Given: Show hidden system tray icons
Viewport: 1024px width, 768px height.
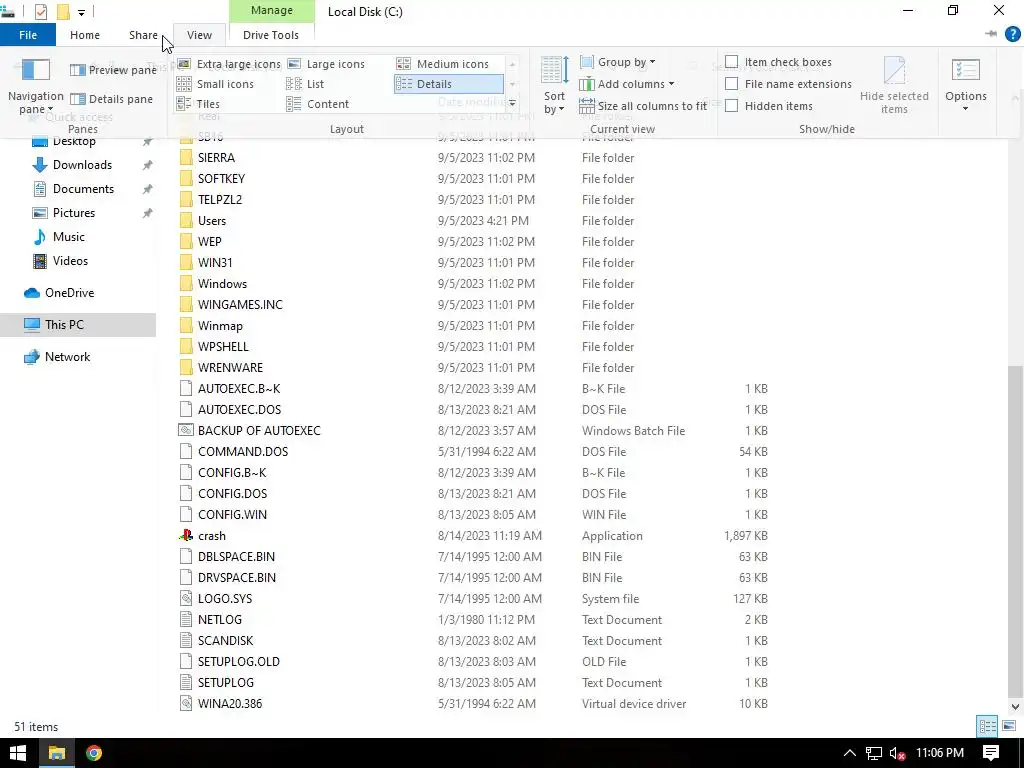Looking at the screenshot, I should pos(849,753).
